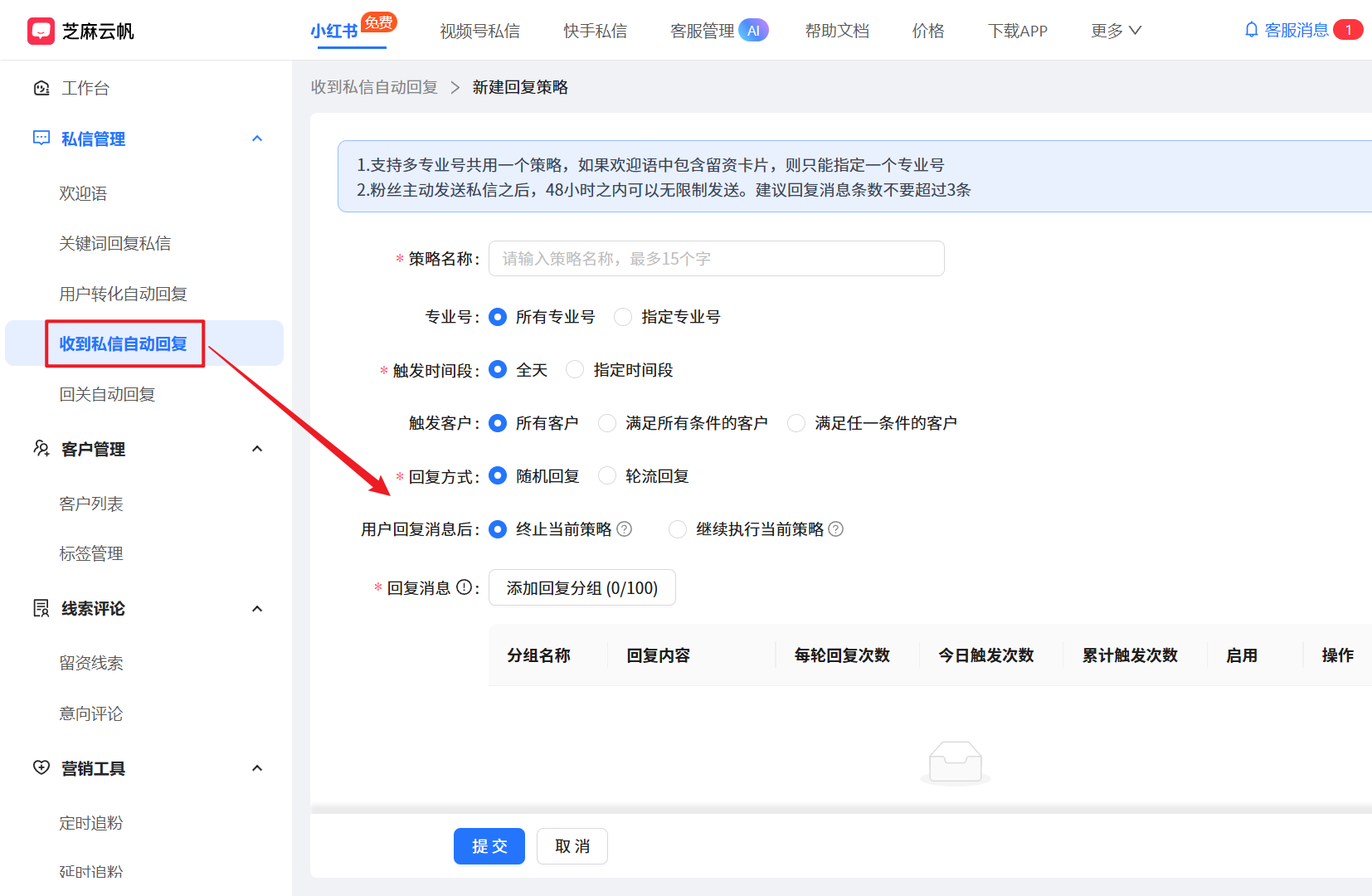Click the 提交 submit button
This screenshot has height=896, width=1372.
[x=489, y=846]
